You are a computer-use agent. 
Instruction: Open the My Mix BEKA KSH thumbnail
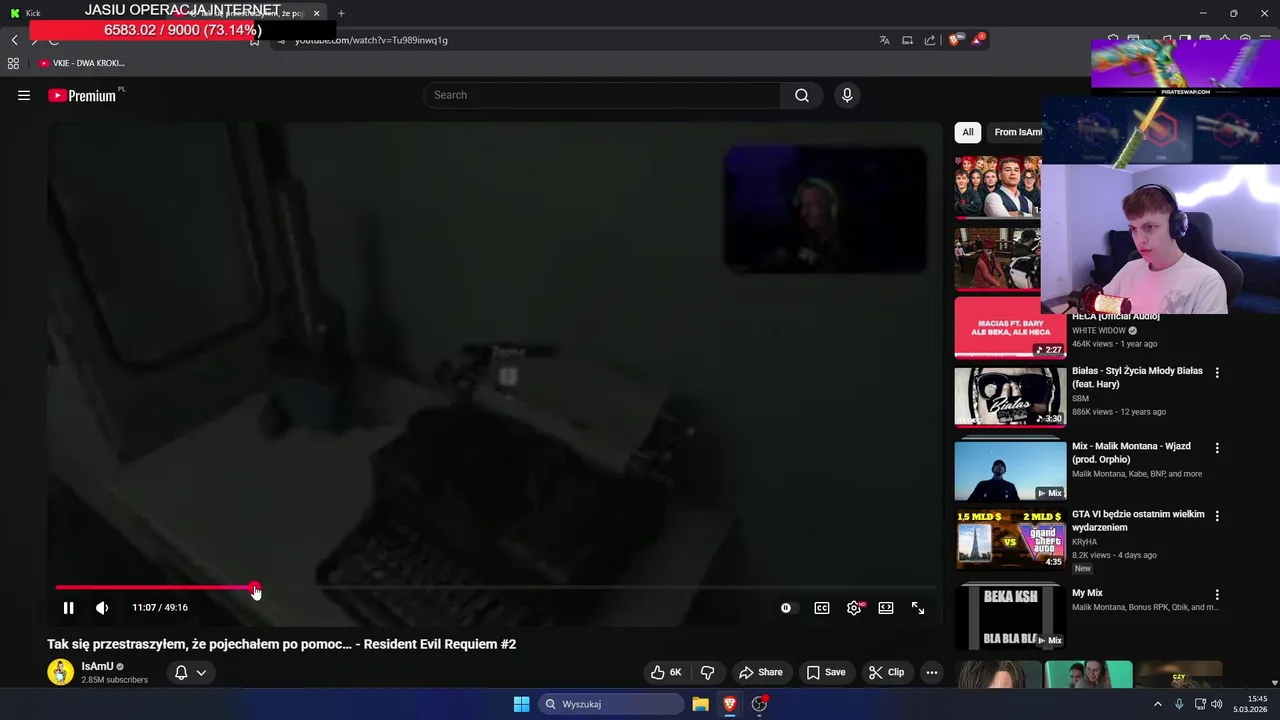(1010, 616)
